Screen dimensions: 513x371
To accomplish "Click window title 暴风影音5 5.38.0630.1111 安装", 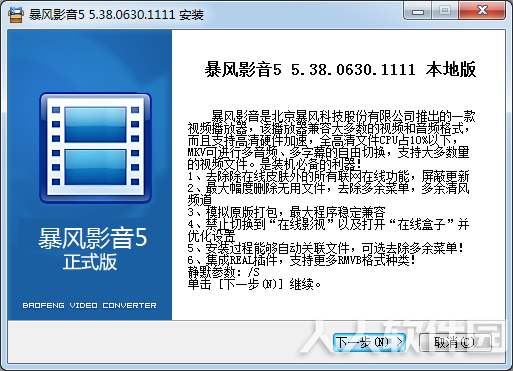I will pyautogui.click(x=116, y=15).
